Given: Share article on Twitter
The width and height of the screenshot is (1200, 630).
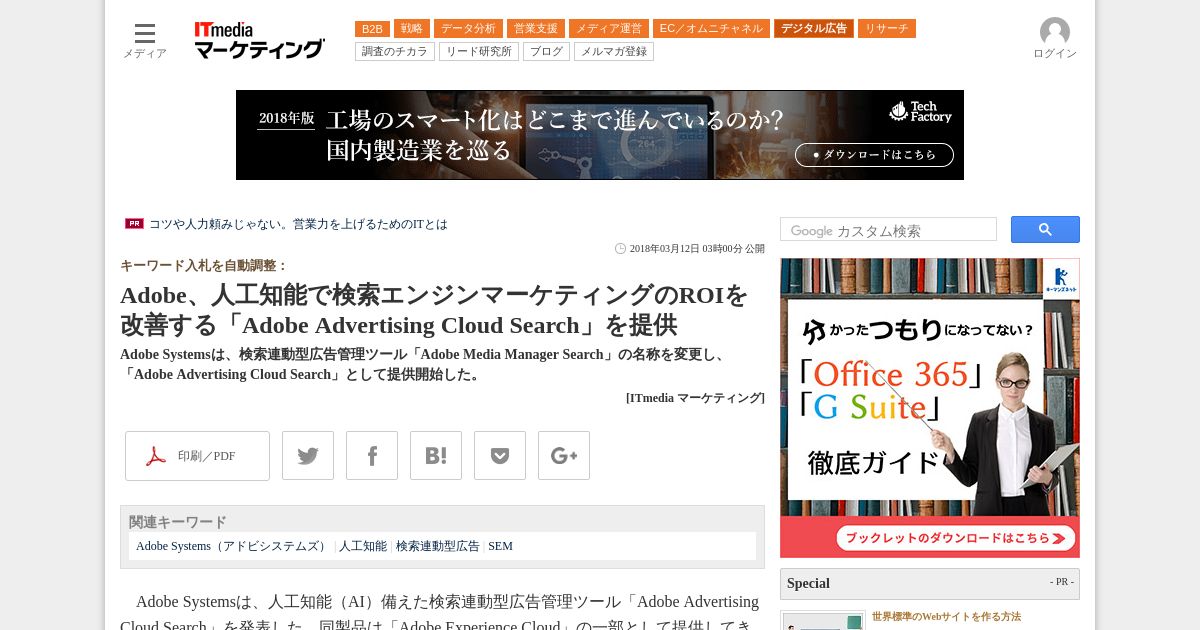Looking at the screenshot, I should pos(308,456).
